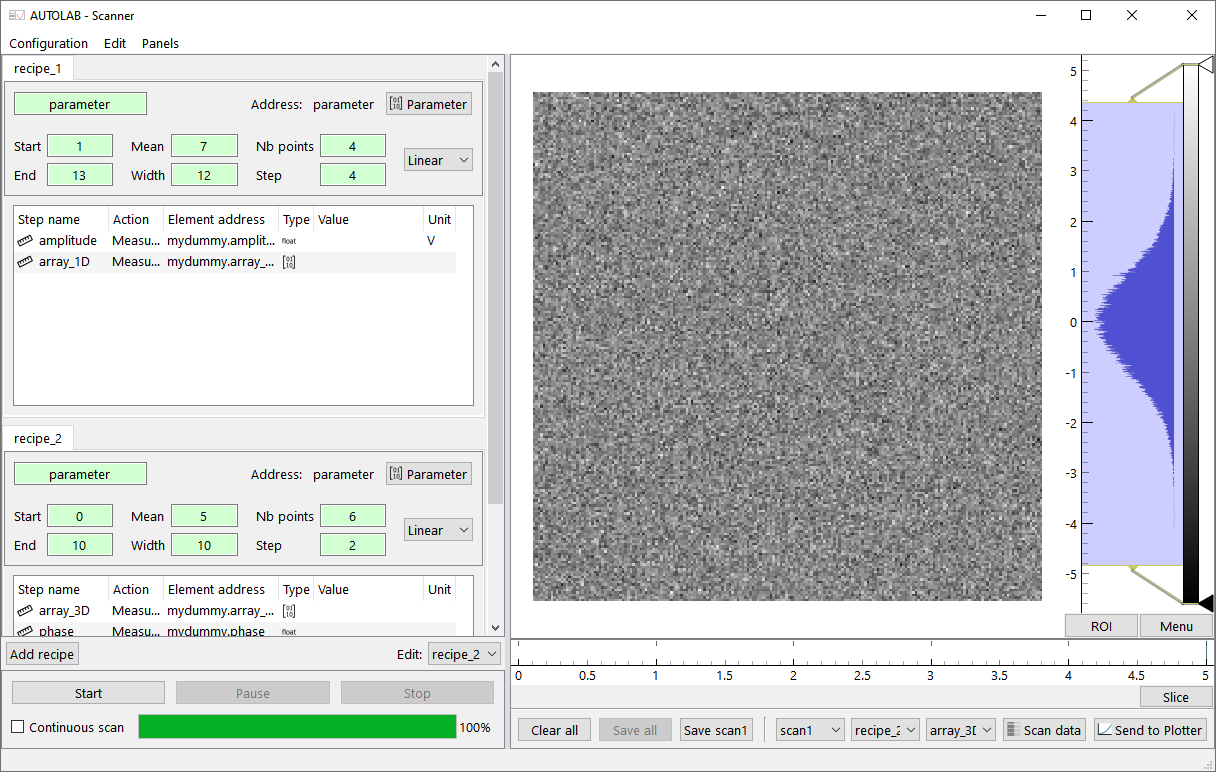Click the Mean value 7 field in recipe_1
Screen dimensions: 1216x772
(x=204, y=146)
